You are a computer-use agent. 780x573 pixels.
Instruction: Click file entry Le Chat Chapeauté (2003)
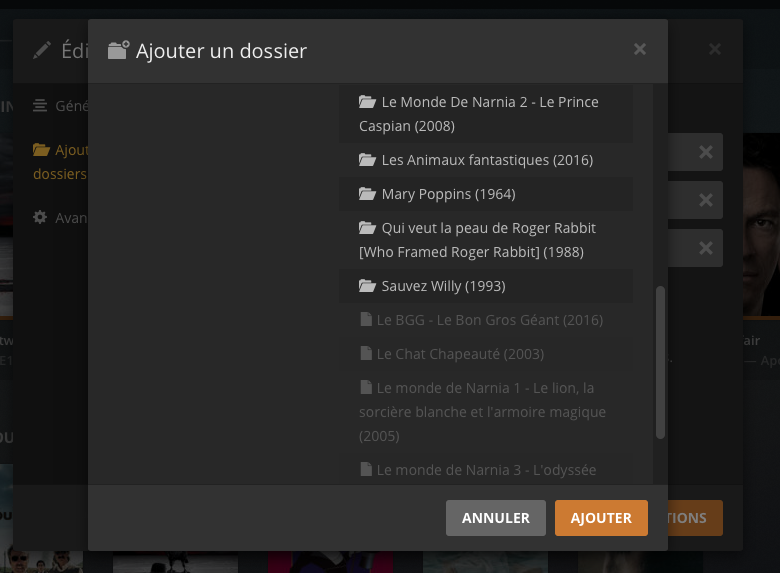(486, 354)
